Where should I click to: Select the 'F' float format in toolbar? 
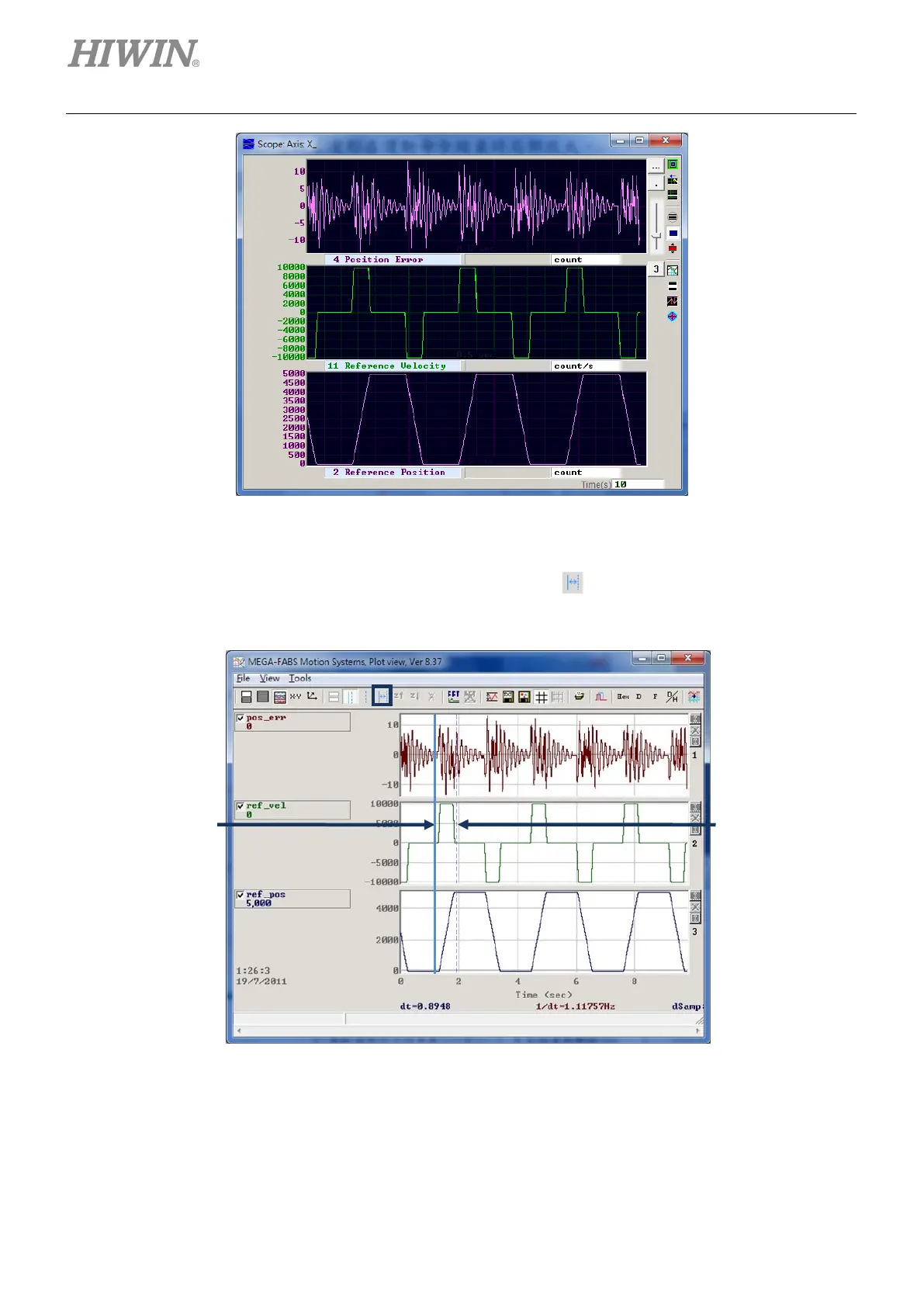click(656, 697)
